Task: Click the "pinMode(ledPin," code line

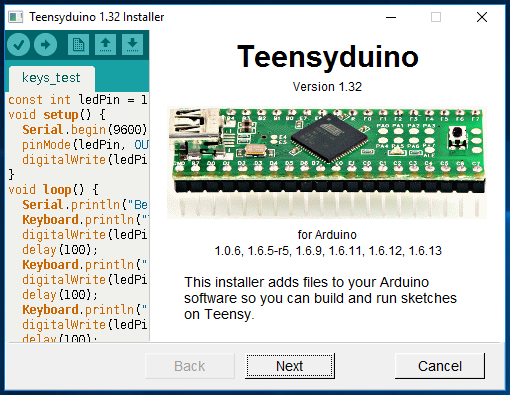Action: coord(85,145)
